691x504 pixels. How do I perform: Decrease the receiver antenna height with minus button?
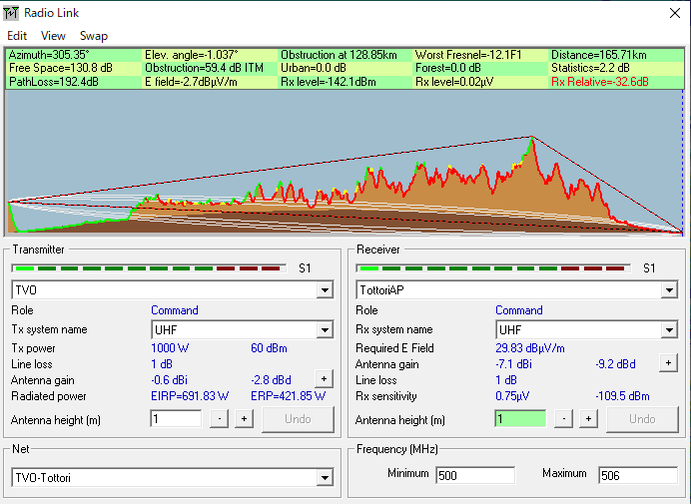click(564, 419)
